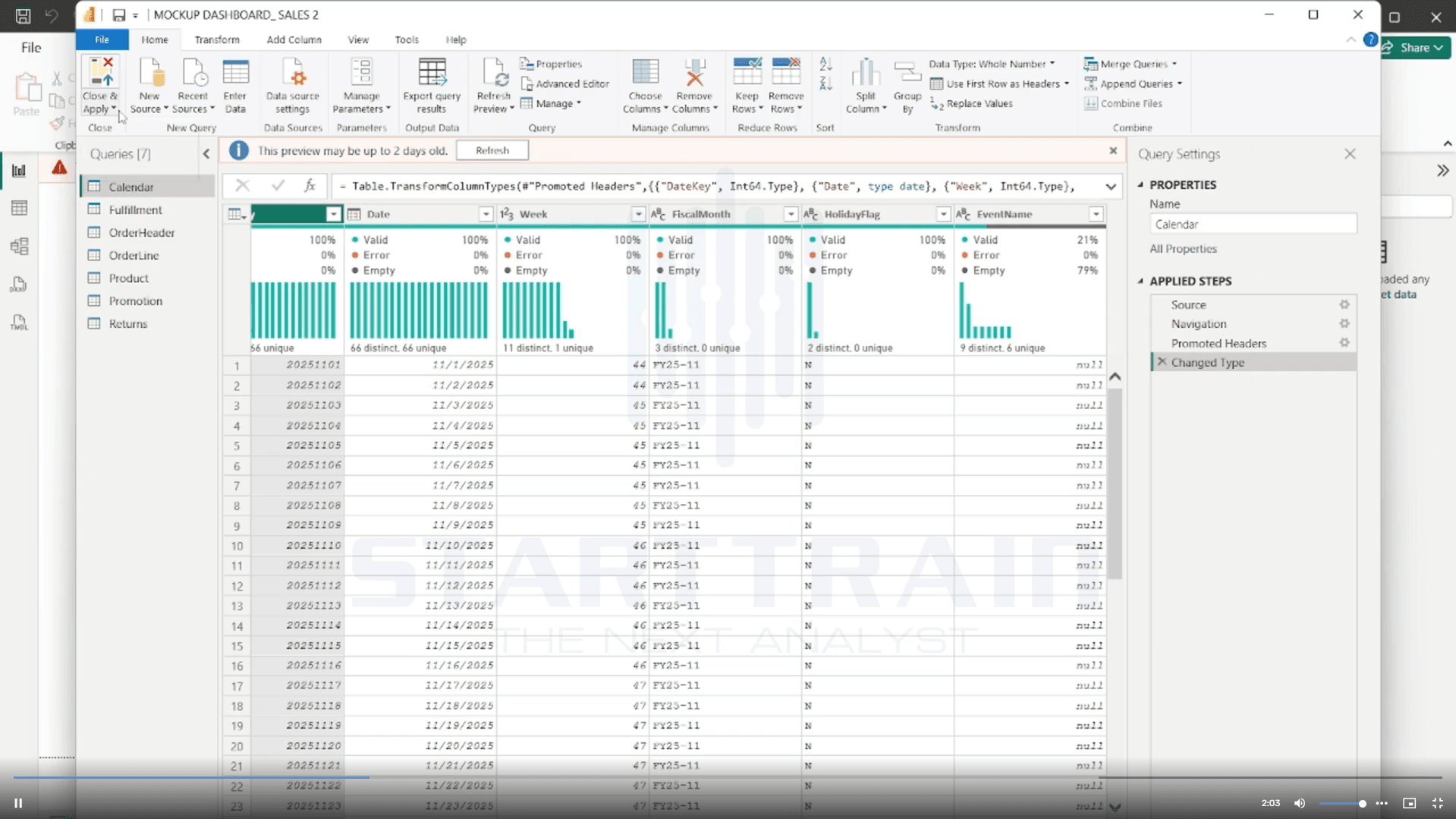Click the Split Column icon
This screenshot has height=819, width=1456.
(865, 73)
